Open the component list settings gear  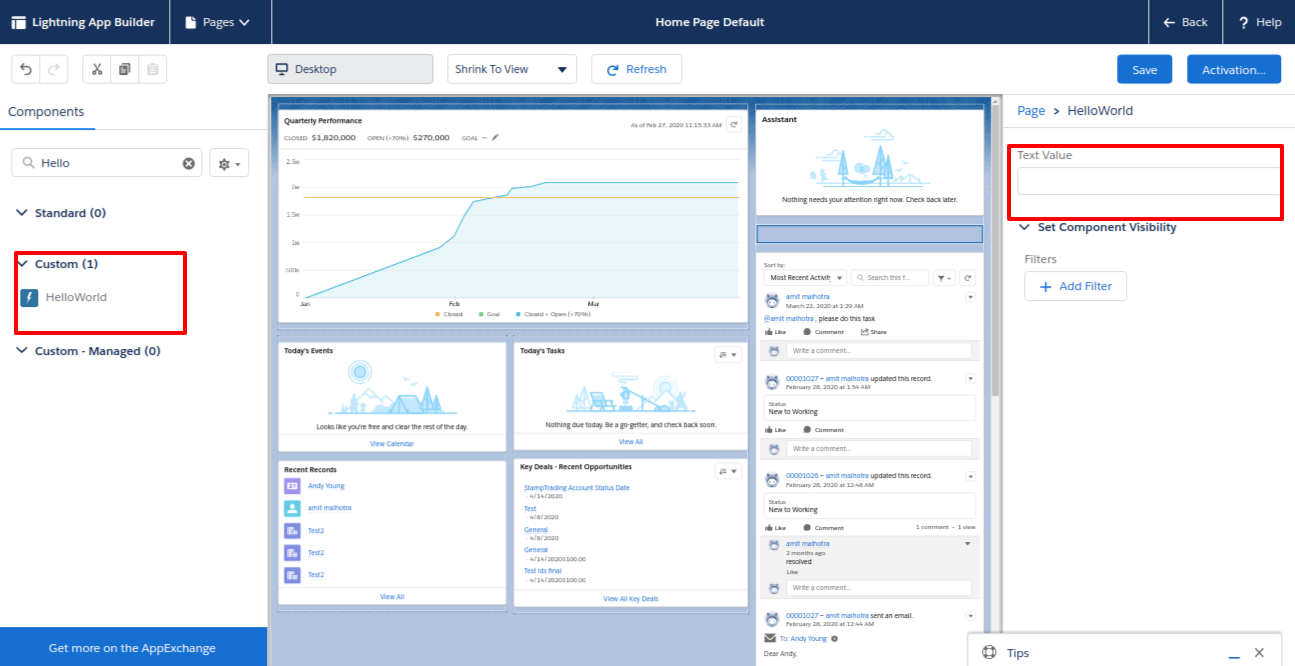click(229, 163)
